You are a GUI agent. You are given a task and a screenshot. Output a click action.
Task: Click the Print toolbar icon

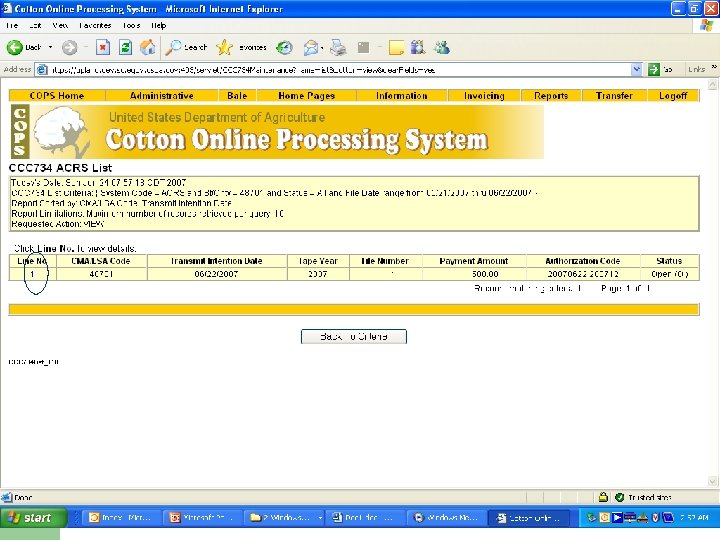point(339,47)
